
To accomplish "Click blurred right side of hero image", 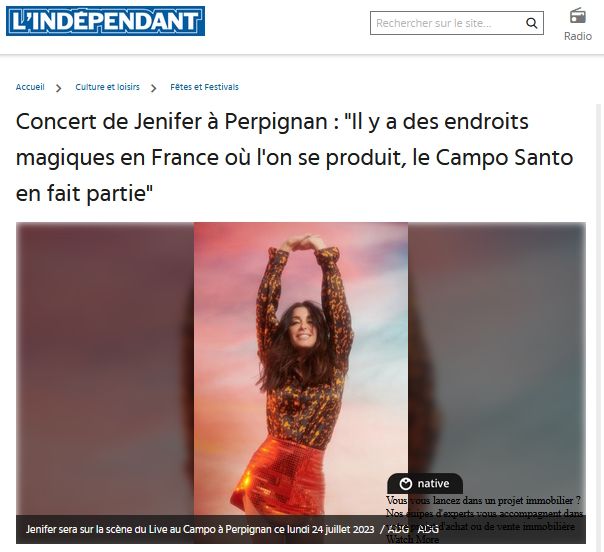I will (x=497, y=347).
